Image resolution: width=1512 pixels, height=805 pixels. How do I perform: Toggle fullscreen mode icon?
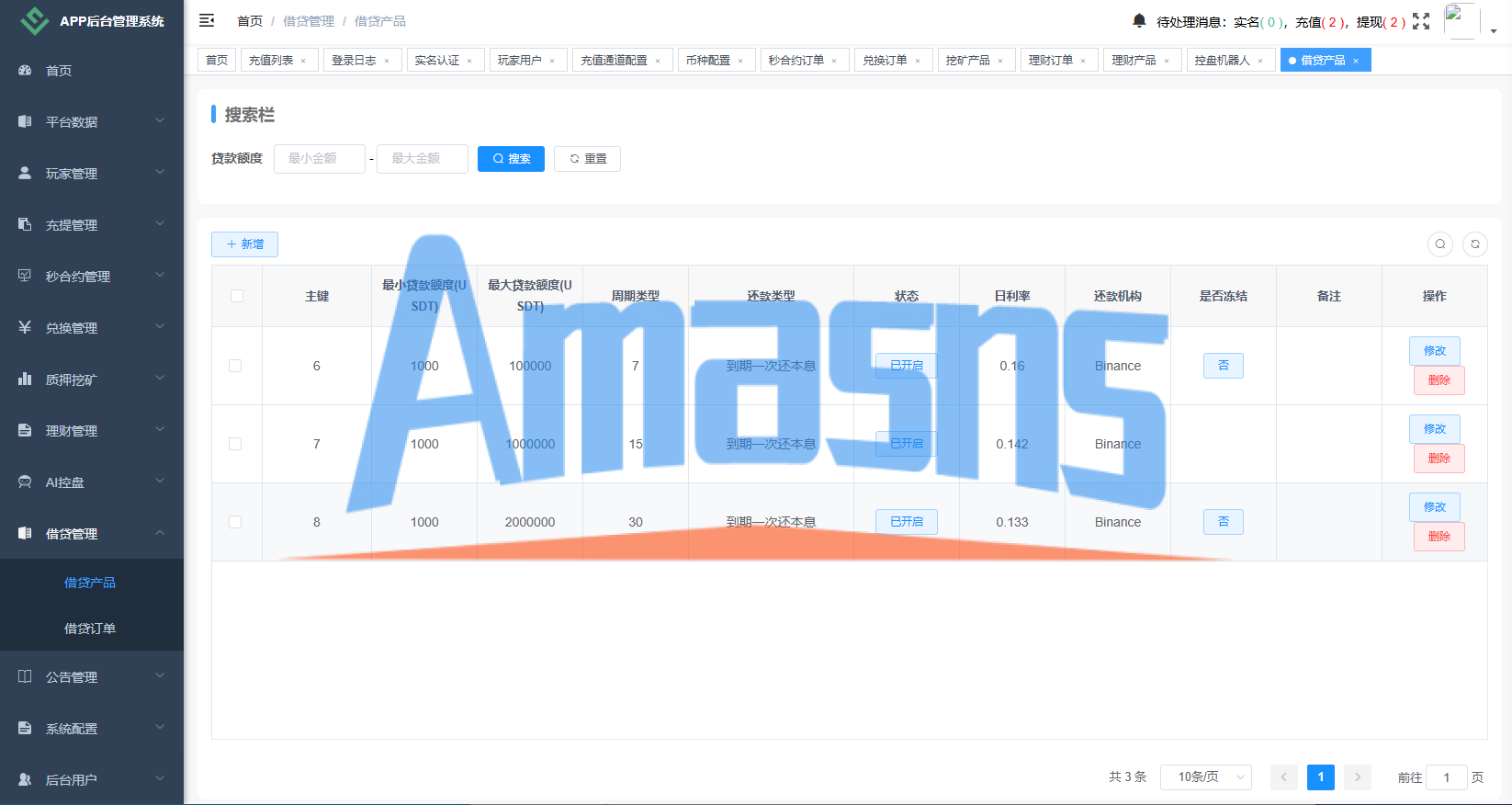tap(1421, 21)
